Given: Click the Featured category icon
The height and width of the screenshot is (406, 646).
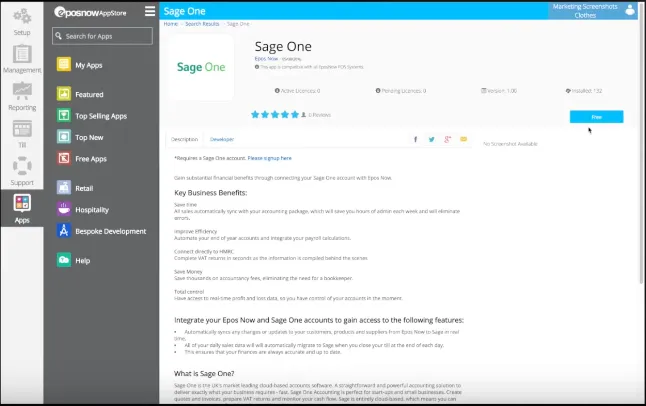Looking at the screenshot, I should (x=63, y=94).
